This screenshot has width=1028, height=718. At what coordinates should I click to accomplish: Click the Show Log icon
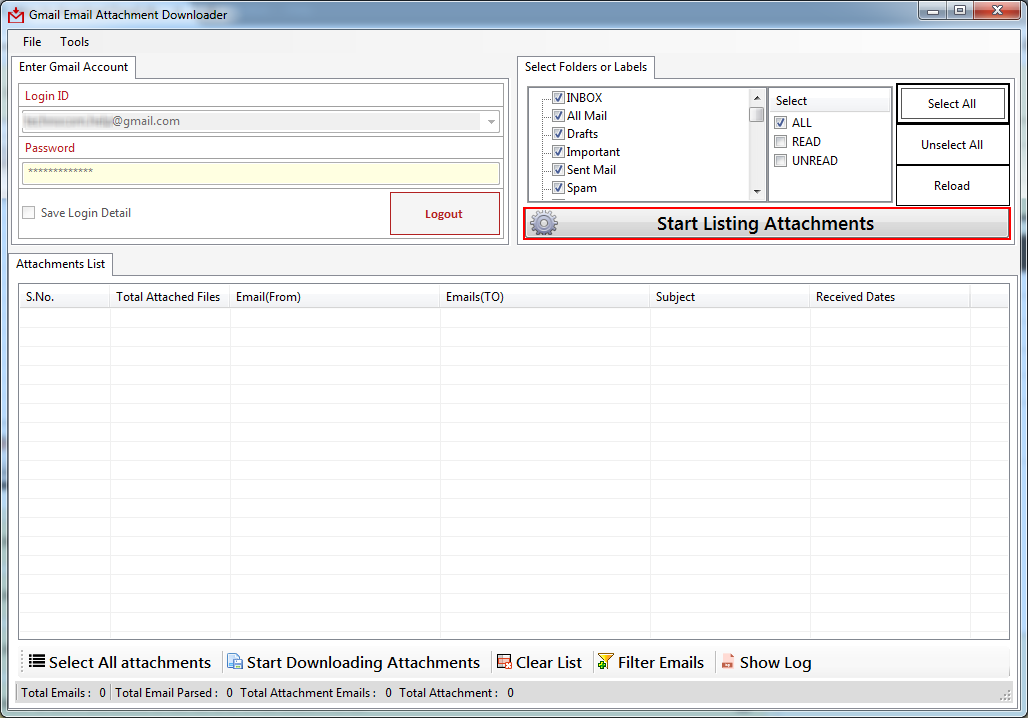[x=727, y=662]
